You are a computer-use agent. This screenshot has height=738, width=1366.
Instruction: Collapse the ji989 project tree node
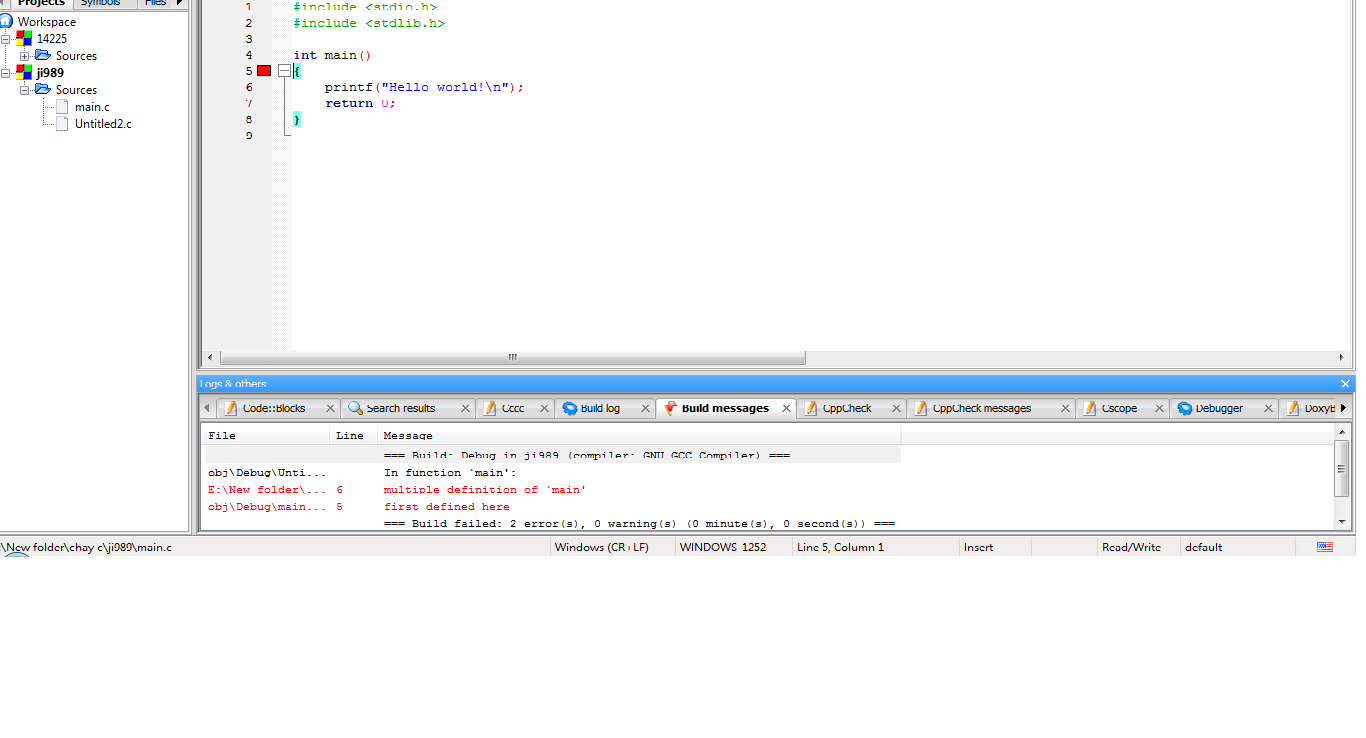(x=6, y=73)
